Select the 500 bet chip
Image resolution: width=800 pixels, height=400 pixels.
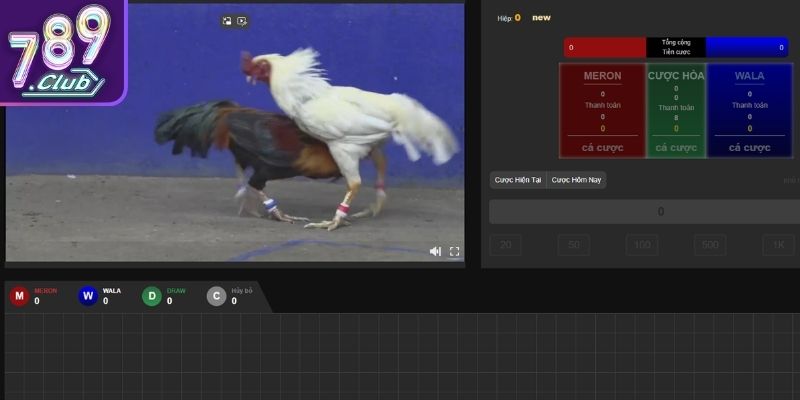point(710,245)
